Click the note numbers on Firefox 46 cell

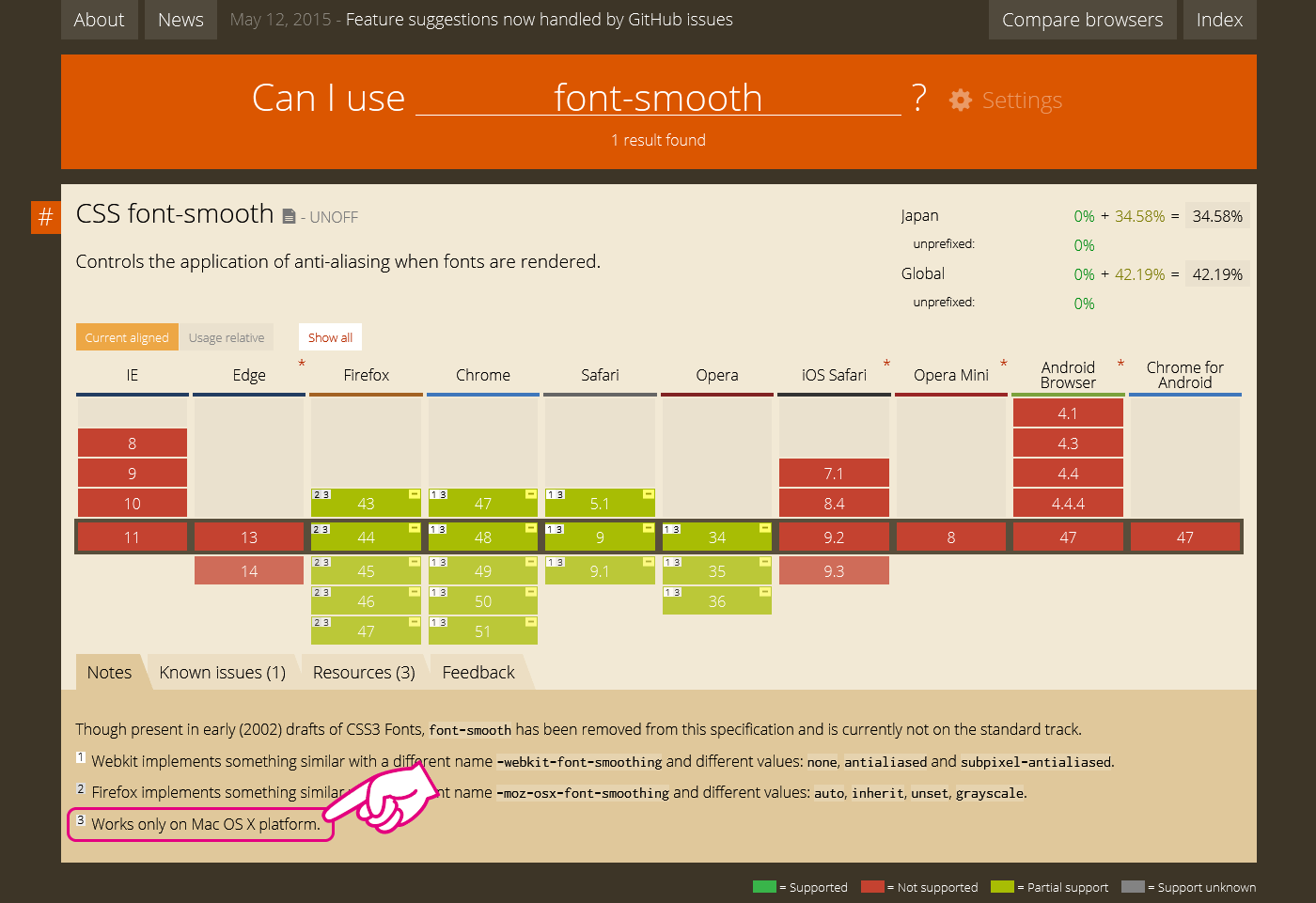[321, 593]
